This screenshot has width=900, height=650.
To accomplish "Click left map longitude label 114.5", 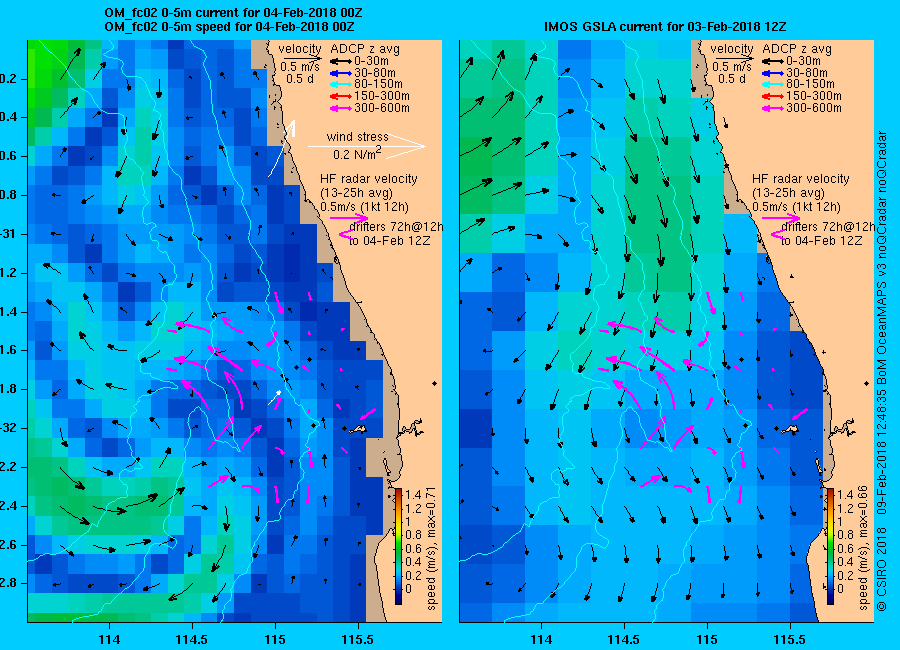I will [x=192, y=639].
